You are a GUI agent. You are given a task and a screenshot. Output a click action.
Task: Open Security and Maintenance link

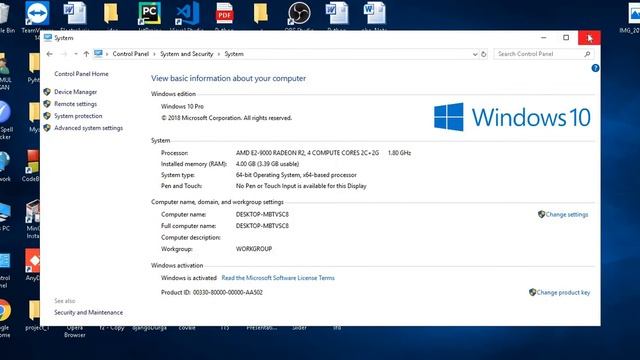pyautogui.click(x=88, y=313)
